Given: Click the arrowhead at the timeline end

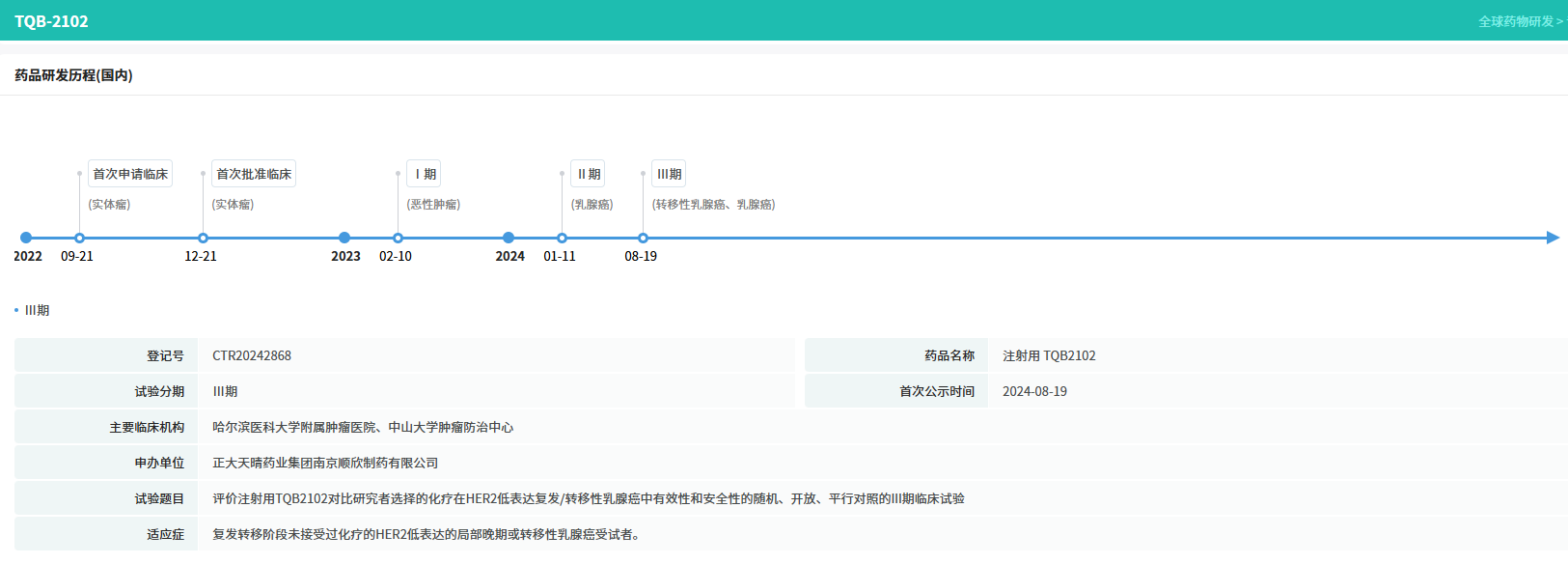Looking at the screenshot, I should coord(1552,238).
